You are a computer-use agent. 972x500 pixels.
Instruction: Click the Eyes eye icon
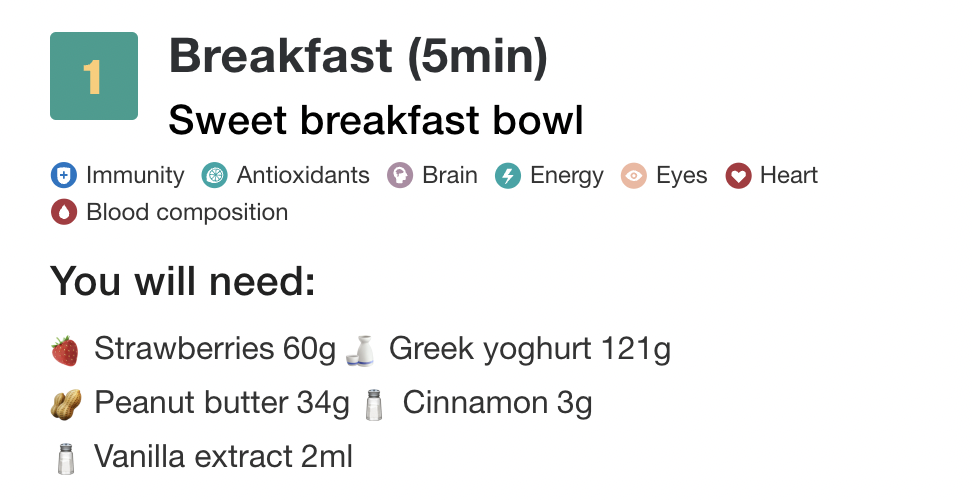[634, 176]
